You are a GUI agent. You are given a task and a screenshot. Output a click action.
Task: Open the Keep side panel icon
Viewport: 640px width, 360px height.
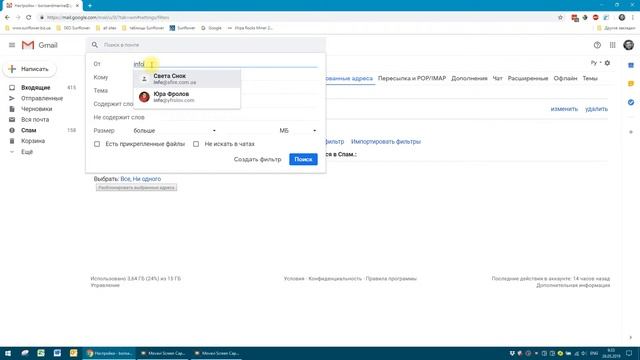[x=631, y=84]
